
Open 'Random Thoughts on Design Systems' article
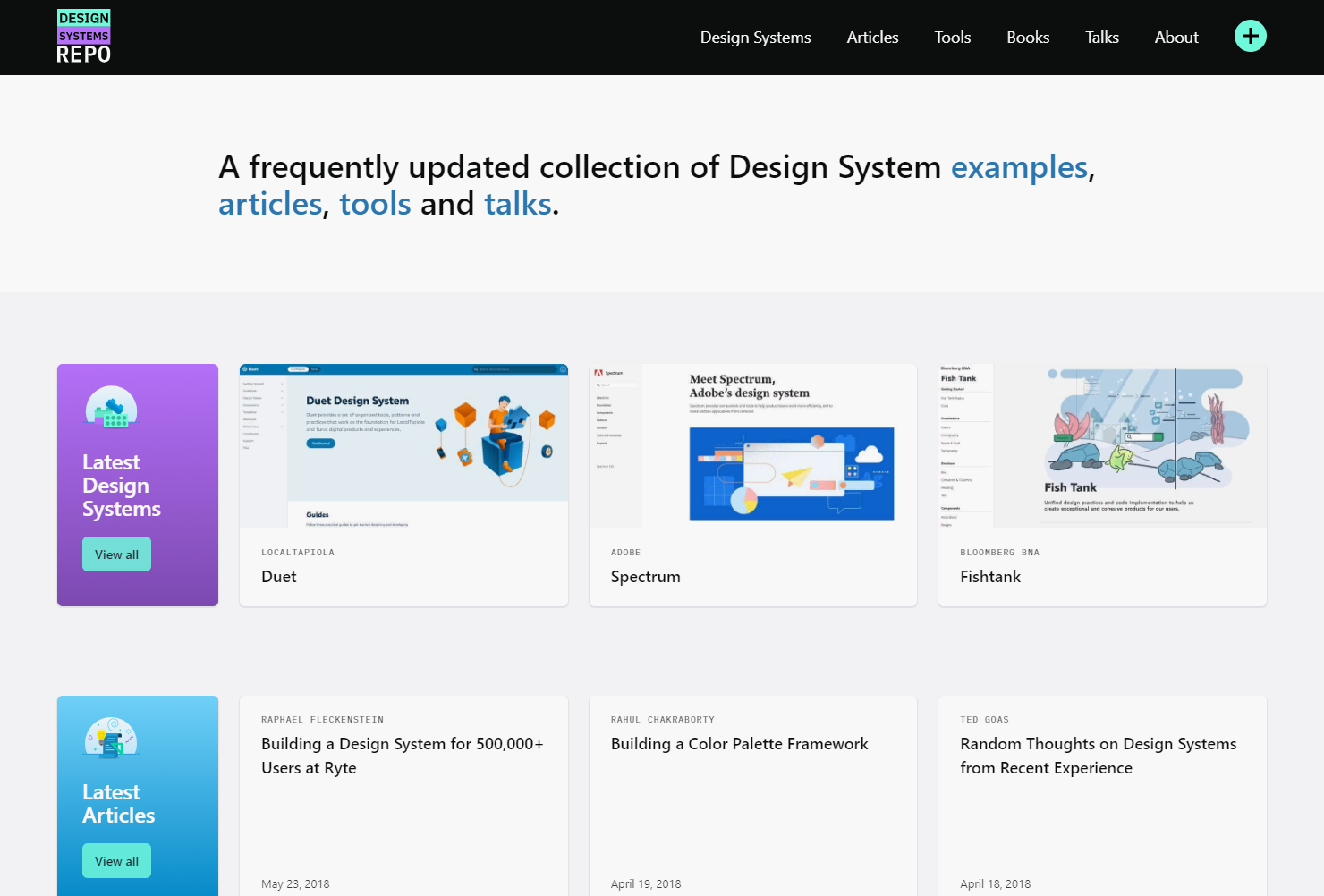click(x=1099, y=756)
